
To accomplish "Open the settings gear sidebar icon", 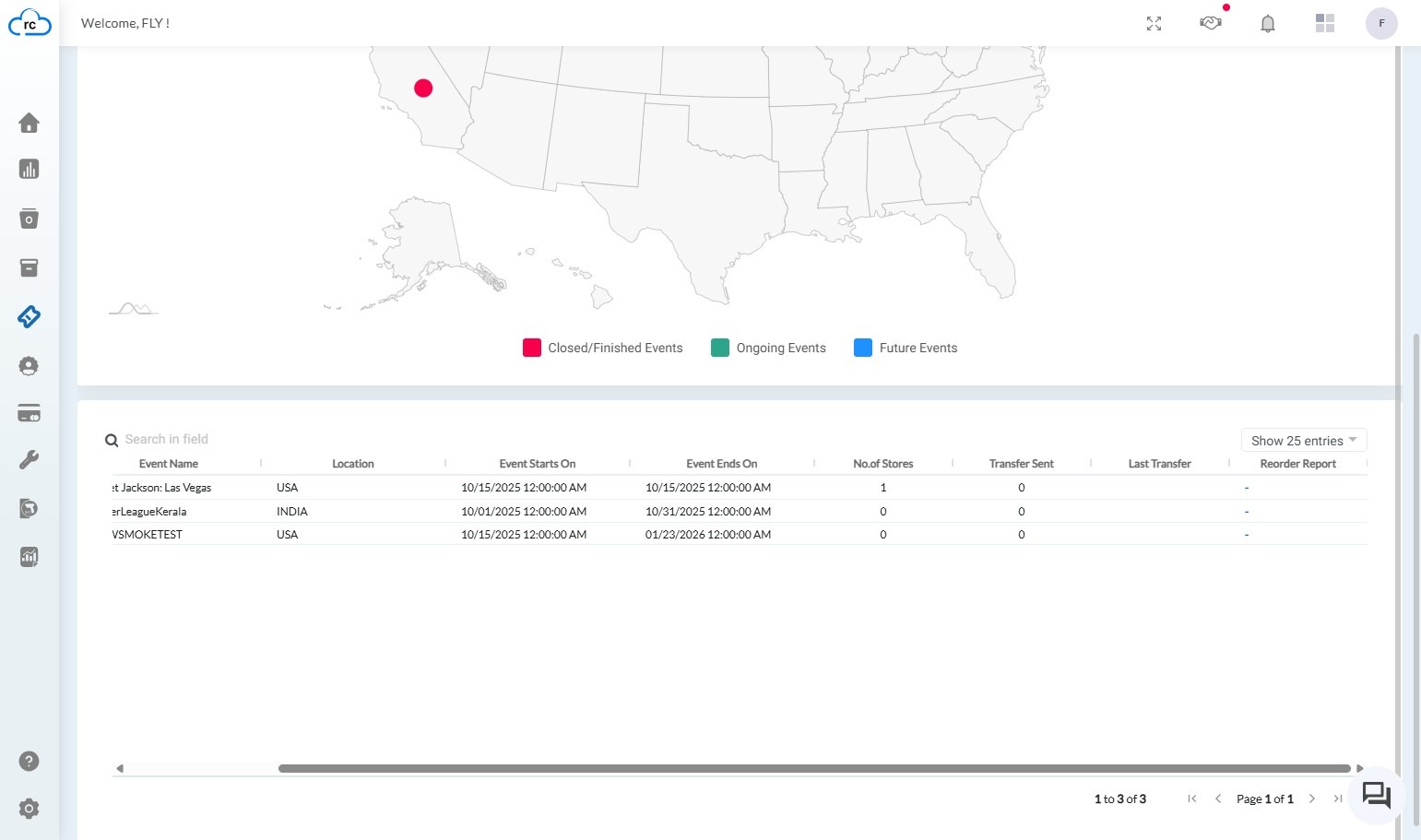I will click(x=29, y=809).
